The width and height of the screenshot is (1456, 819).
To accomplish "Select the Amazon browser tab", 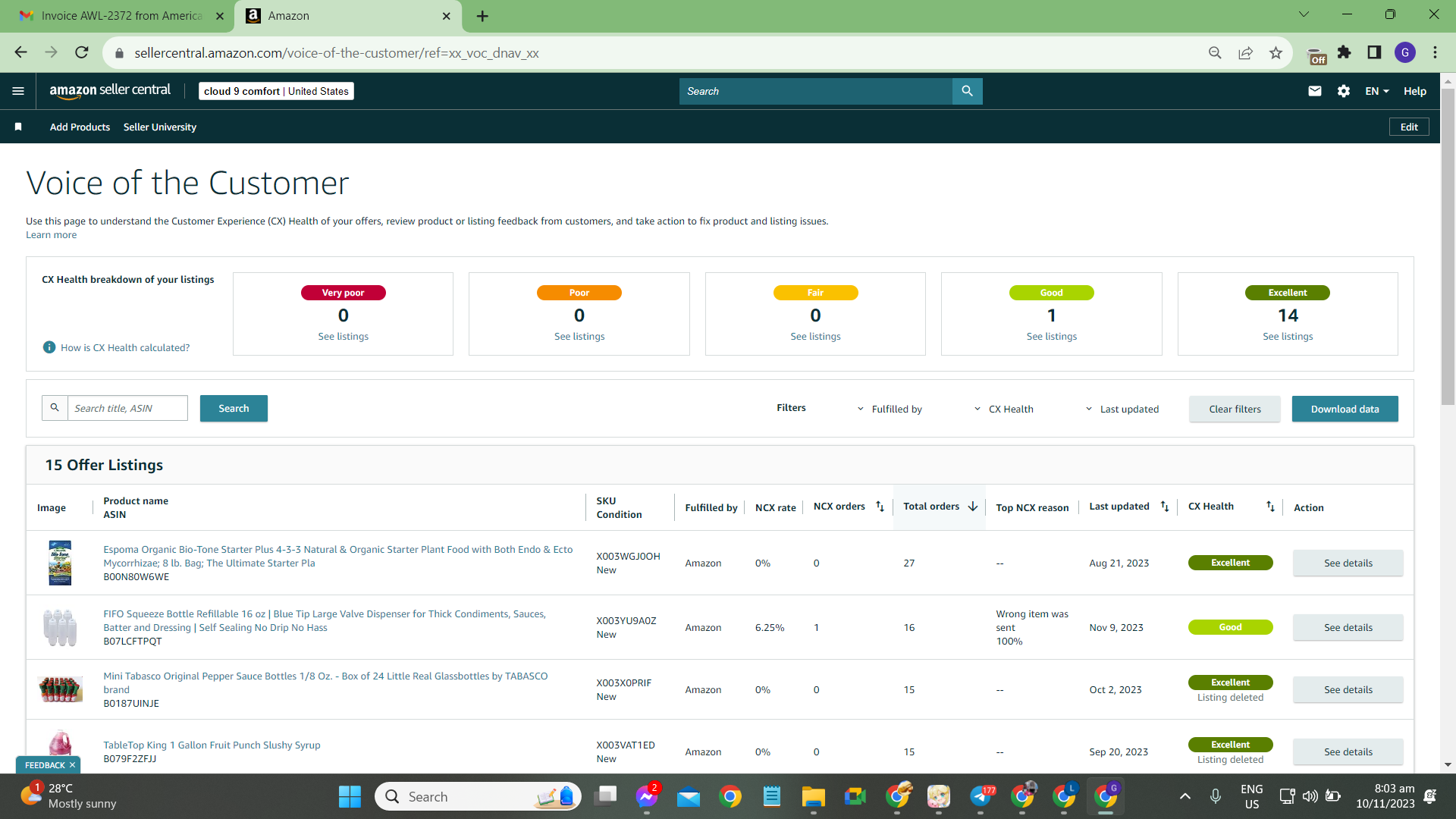I will tap(349, 16).
